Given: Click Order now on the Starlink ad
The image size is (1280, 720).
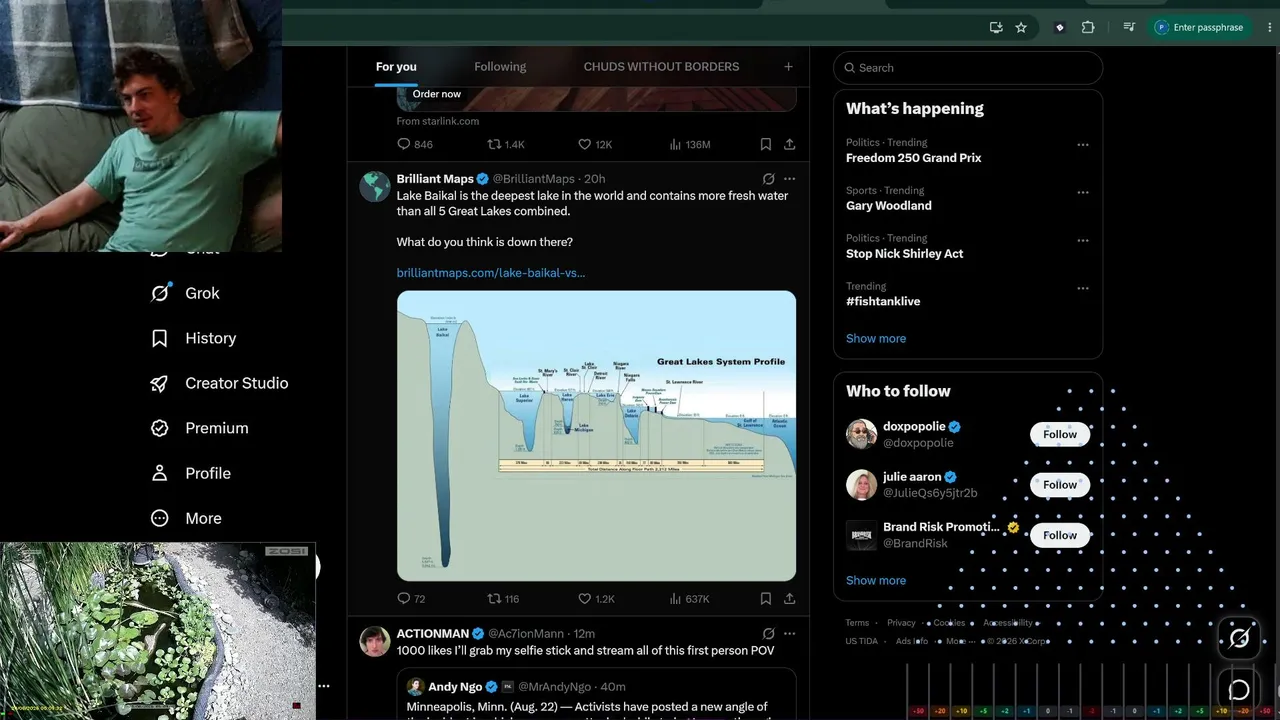Looking at the screenshot, I should [437, 94].
